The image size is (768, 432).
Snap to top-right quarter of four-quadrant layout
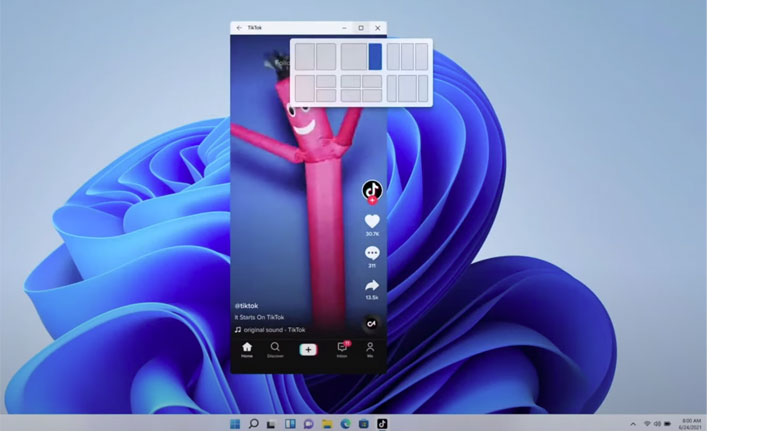point(372,81)
